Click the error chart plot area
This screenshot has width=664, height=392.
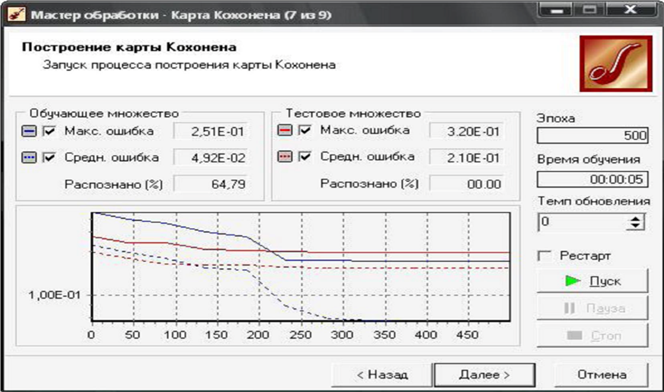(x=301, y=267)
